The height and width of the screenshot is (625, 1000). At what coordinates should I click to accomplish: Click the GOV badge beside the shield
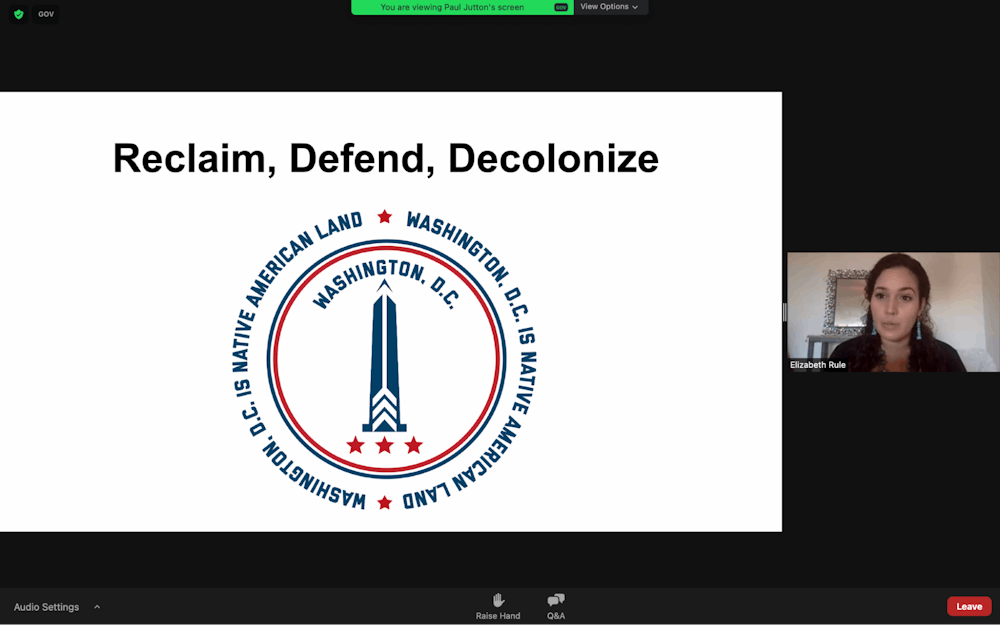coord(46,14)
